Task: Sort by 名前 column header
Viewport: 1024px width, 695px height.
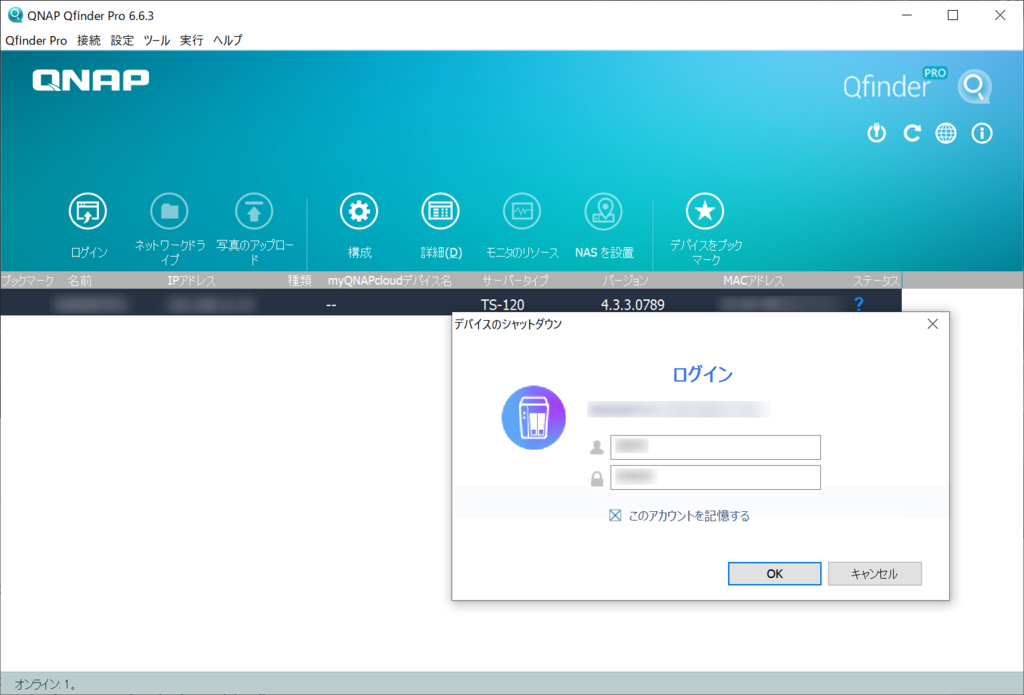Action: (x=80, y=281)
